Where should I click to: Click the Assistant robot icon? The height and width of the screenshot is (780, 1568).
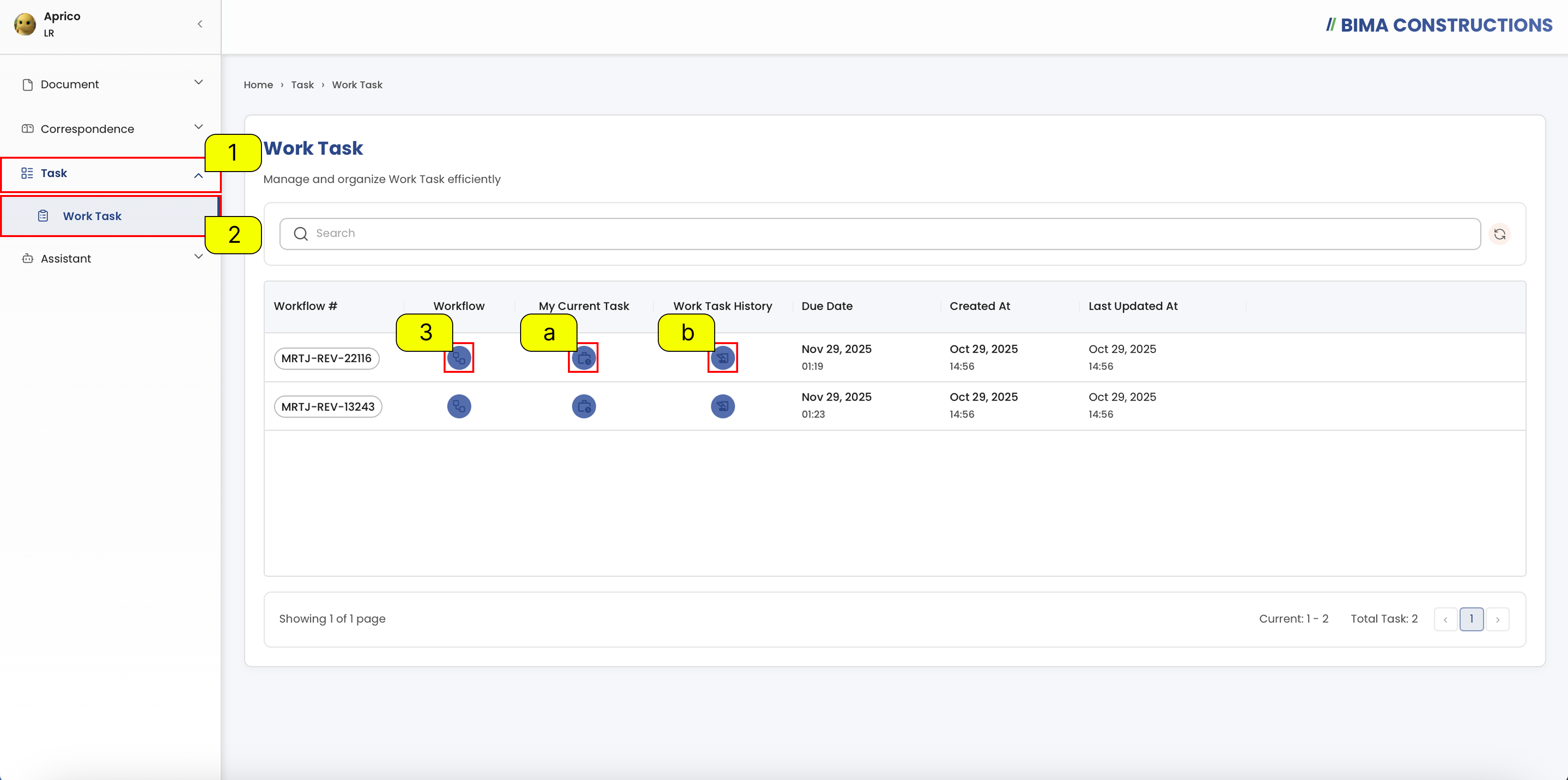pos(27,259)
